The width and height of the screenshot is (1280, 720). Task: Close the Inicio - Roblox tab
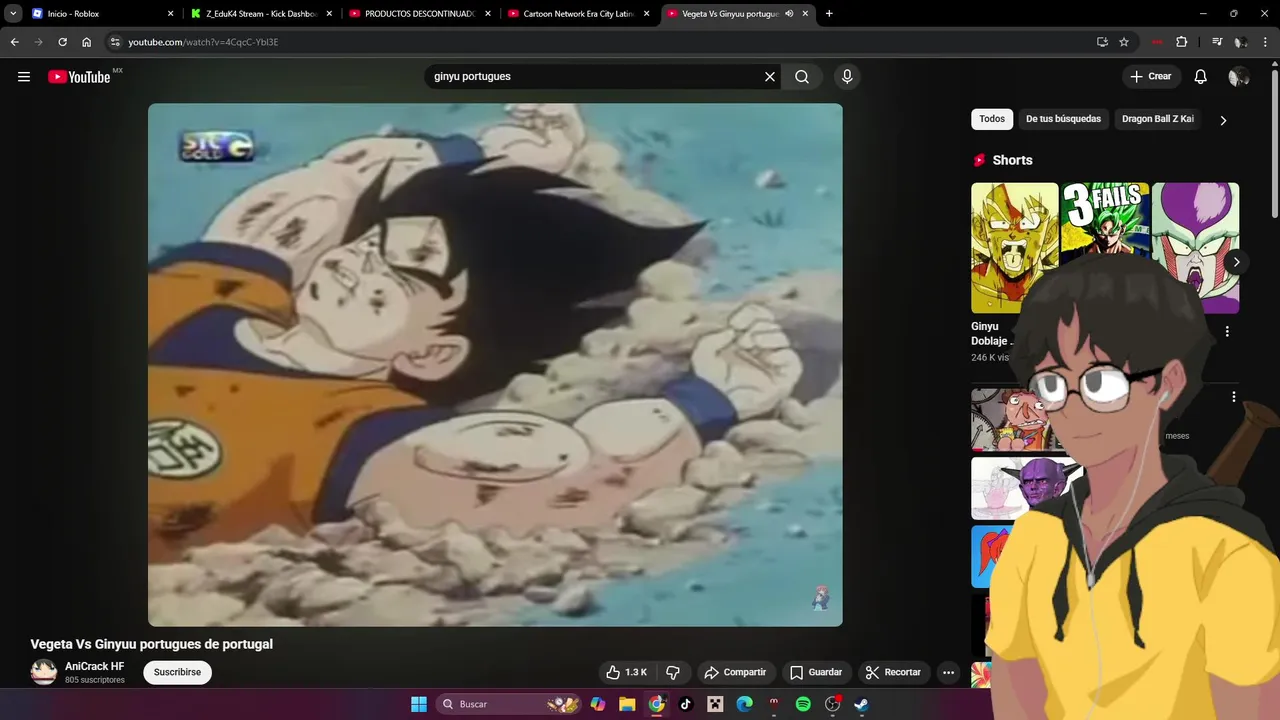pos(170,14)
